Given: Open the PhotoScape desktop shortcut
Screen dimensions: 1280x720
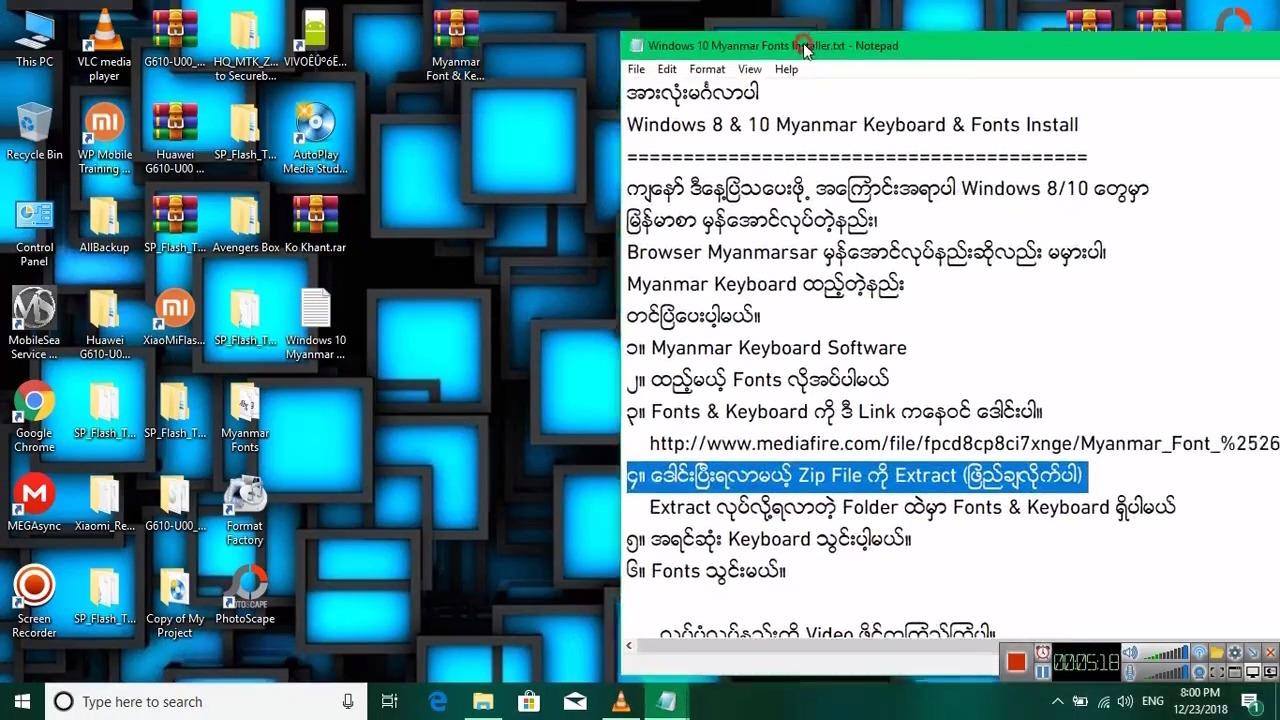Looking at the screenshot, I should coord(245,595).
